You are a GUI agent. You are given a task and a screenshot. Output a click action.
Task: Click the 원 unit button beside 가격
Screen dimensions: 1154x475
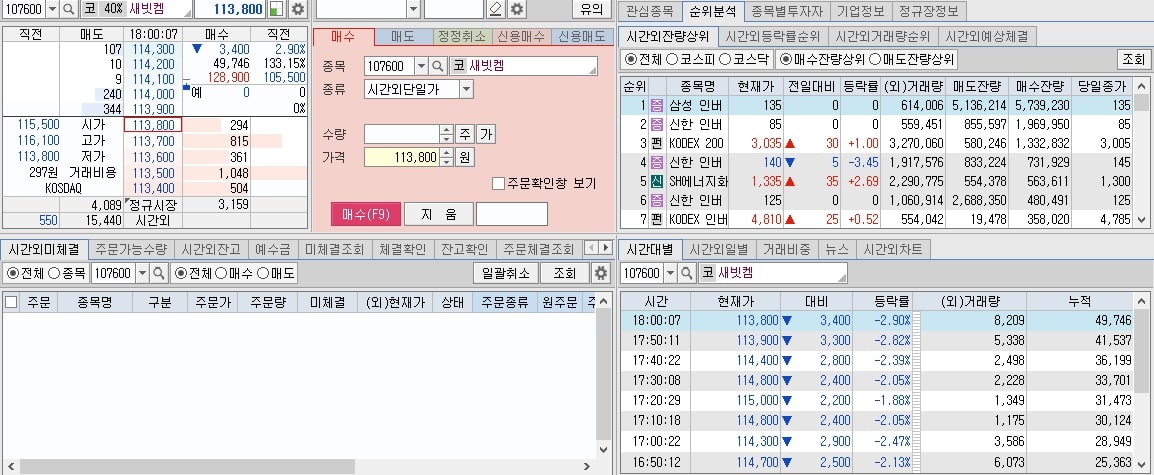point(465,157)
